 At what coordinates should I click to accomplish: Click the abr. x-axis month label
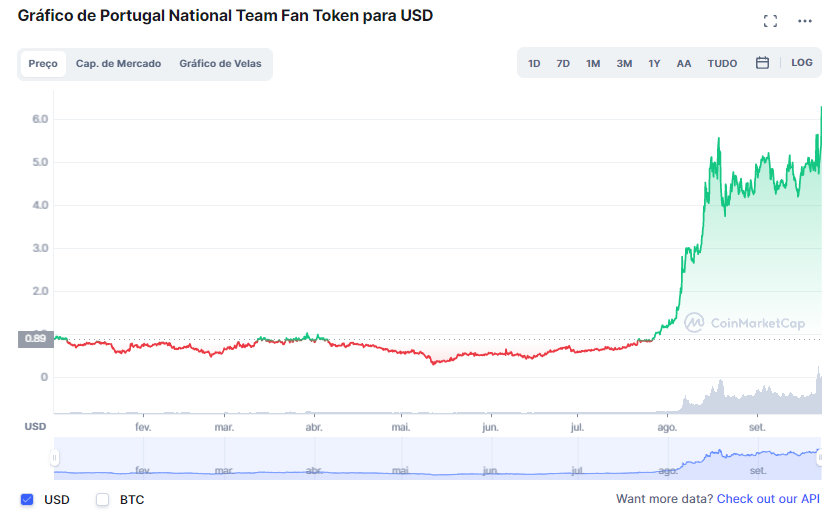click(x=314, y=427)
